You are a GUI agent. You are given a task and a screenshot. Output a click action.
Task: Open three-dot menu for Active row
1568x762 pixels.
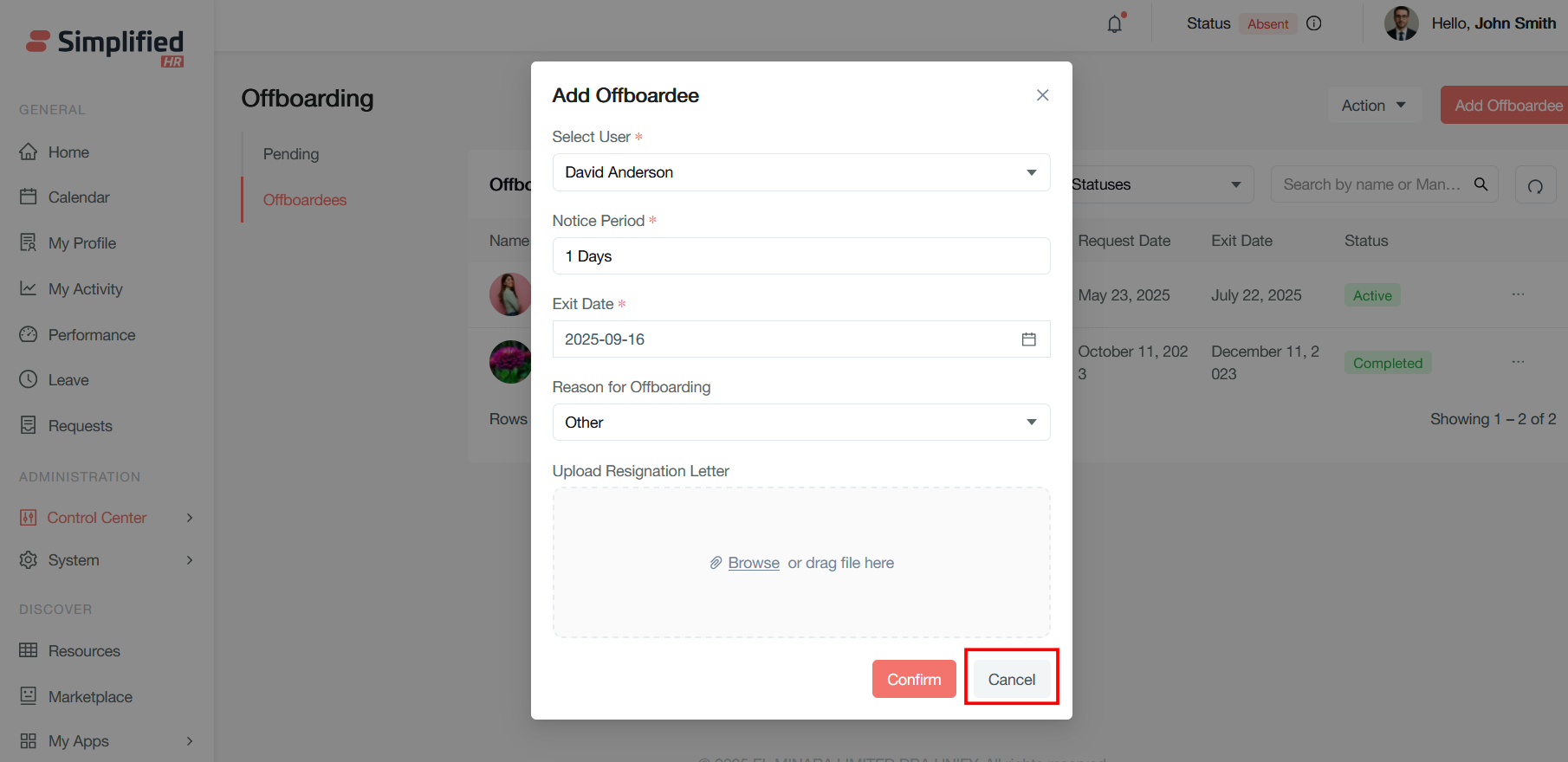coord(1518,294)
